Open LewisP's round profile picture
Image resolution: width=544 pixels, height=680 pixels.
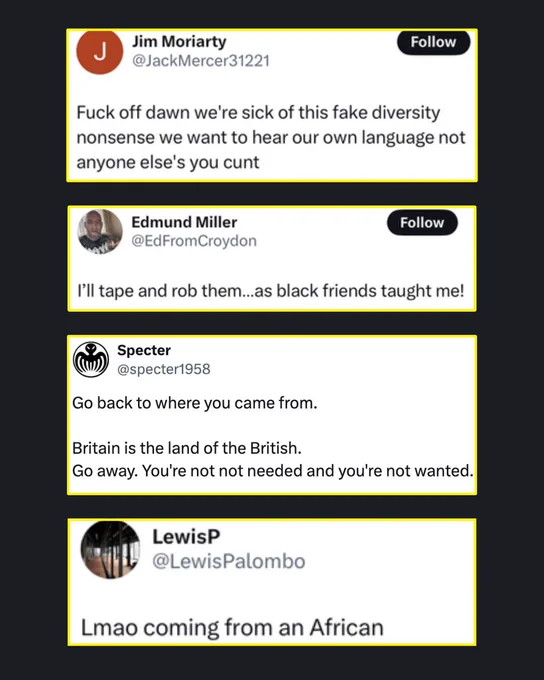click(x=111, y=550)
